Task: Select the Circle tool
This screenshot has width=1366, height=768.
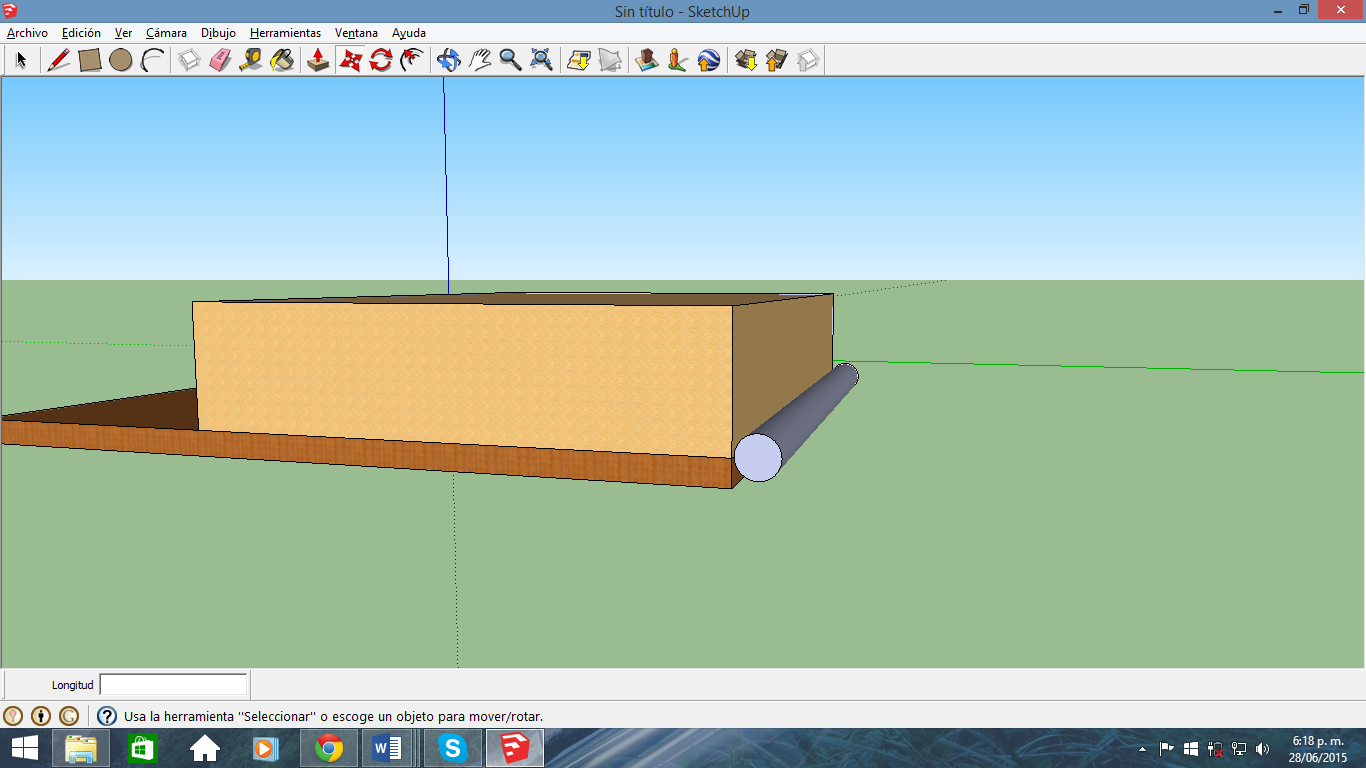Action: tap(121, 60)
